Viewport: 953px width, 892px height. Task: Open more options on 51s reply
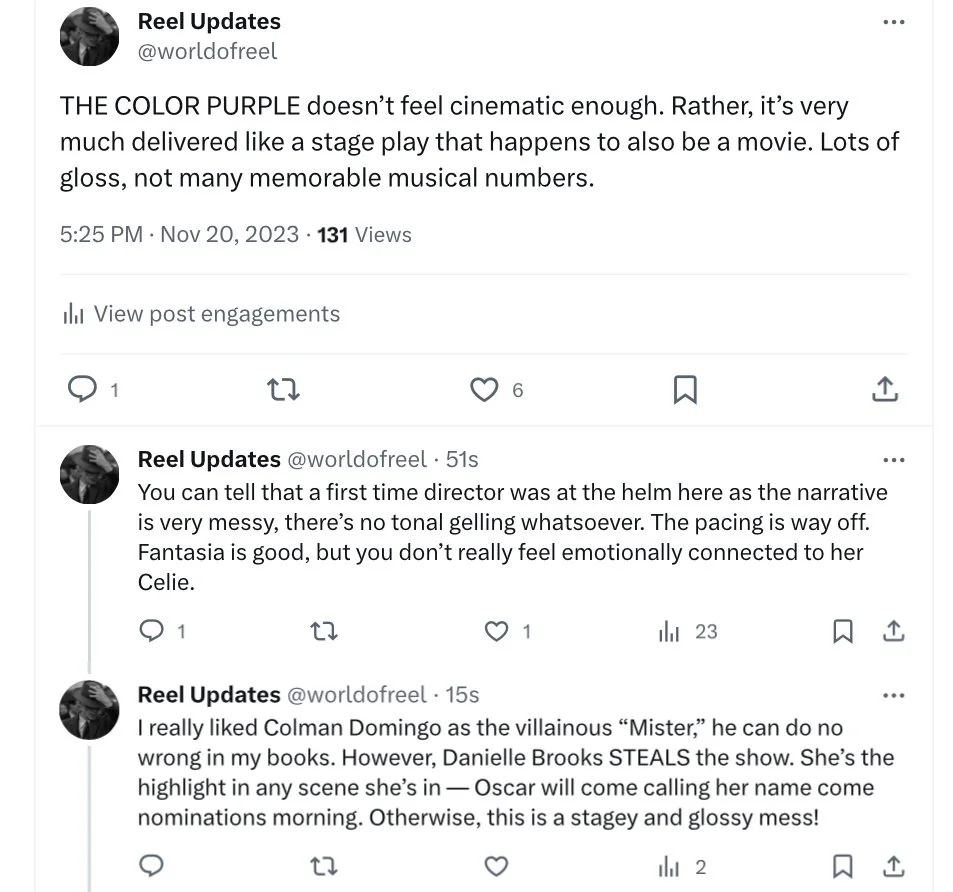(x=894, y=460)
